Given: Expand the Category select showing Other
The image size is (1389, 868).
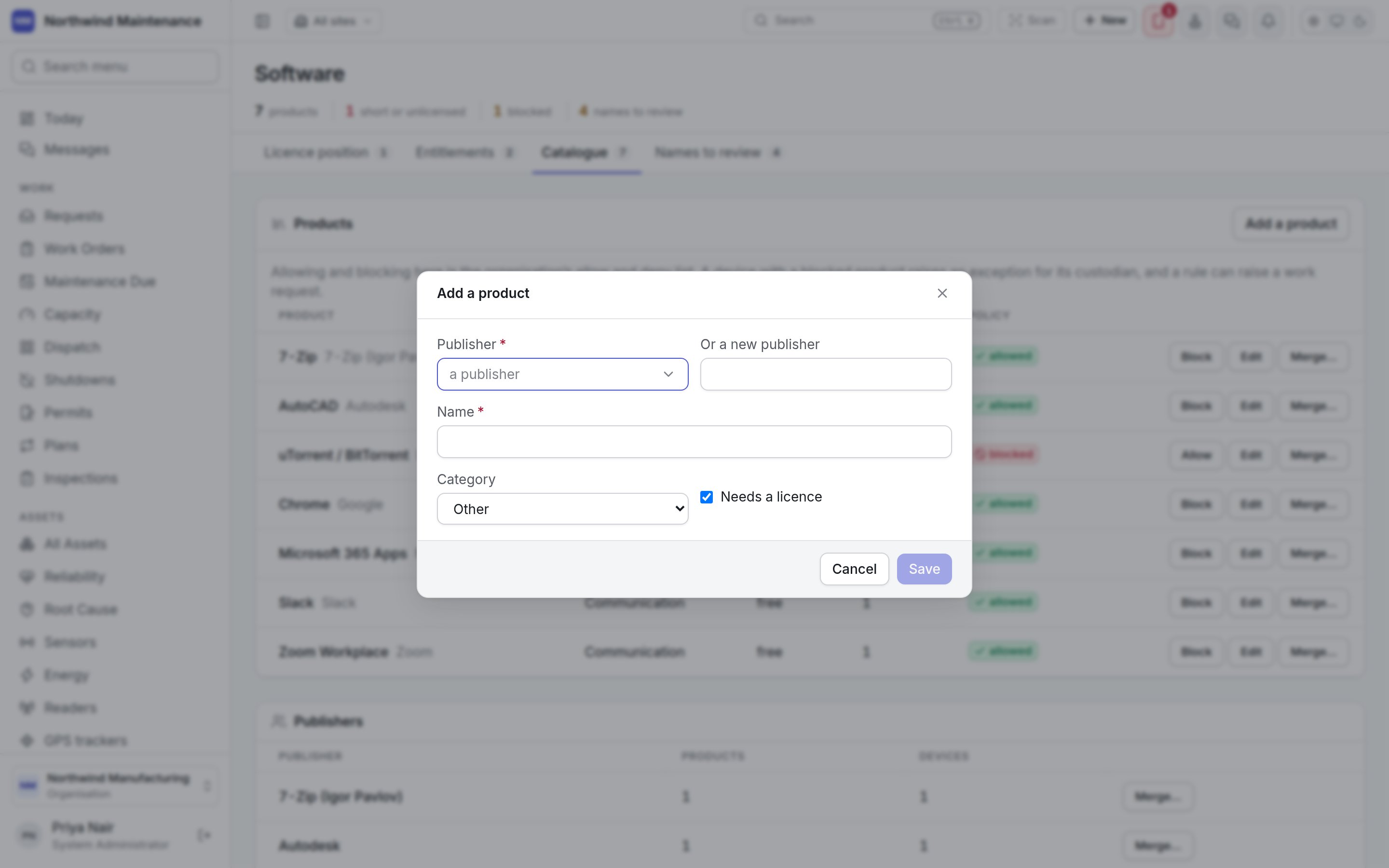Looking at the screenshot, I should (x=562, y=509).
